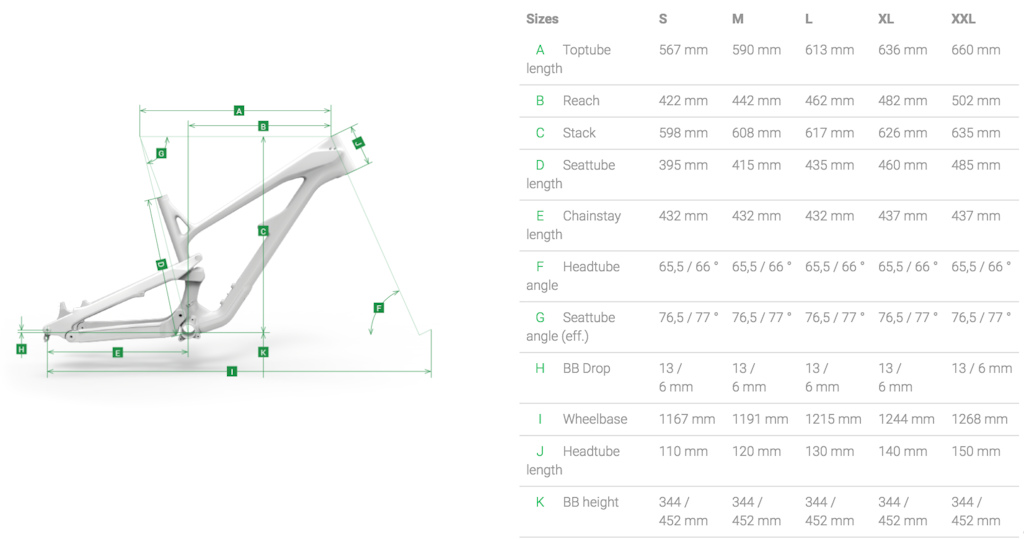1024x539 pixels.
Task: Select the XXL size column header
Action: tap(963, 19)
